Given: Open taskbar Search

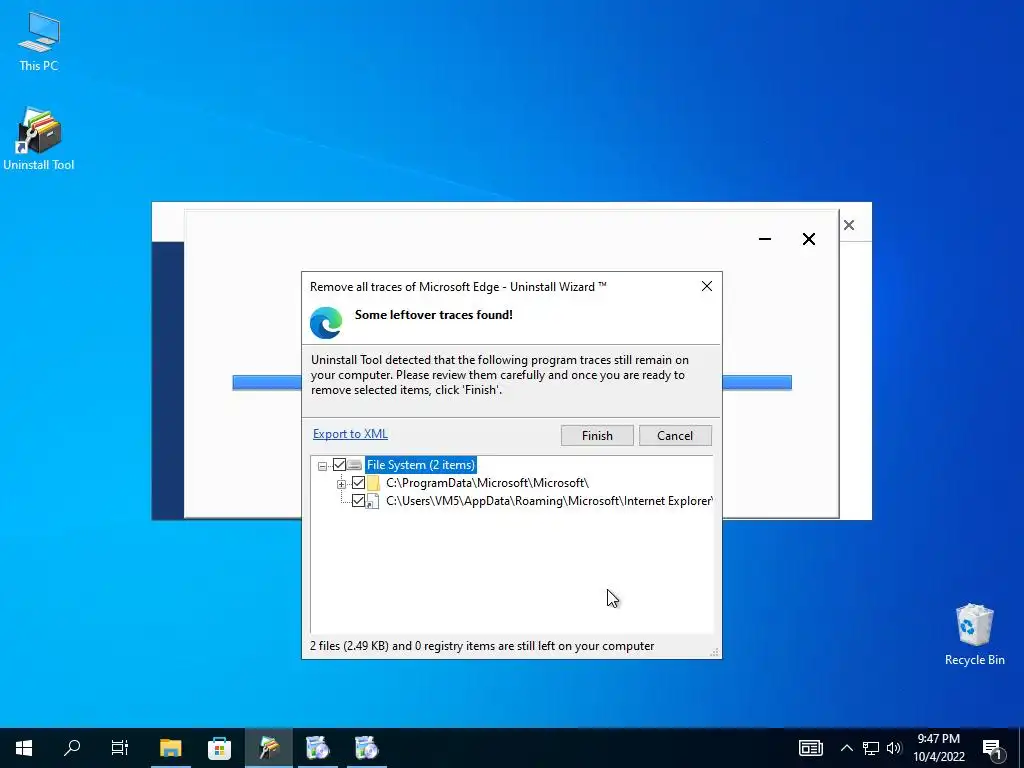Looking at the screenshot, I should coord(72,748).
